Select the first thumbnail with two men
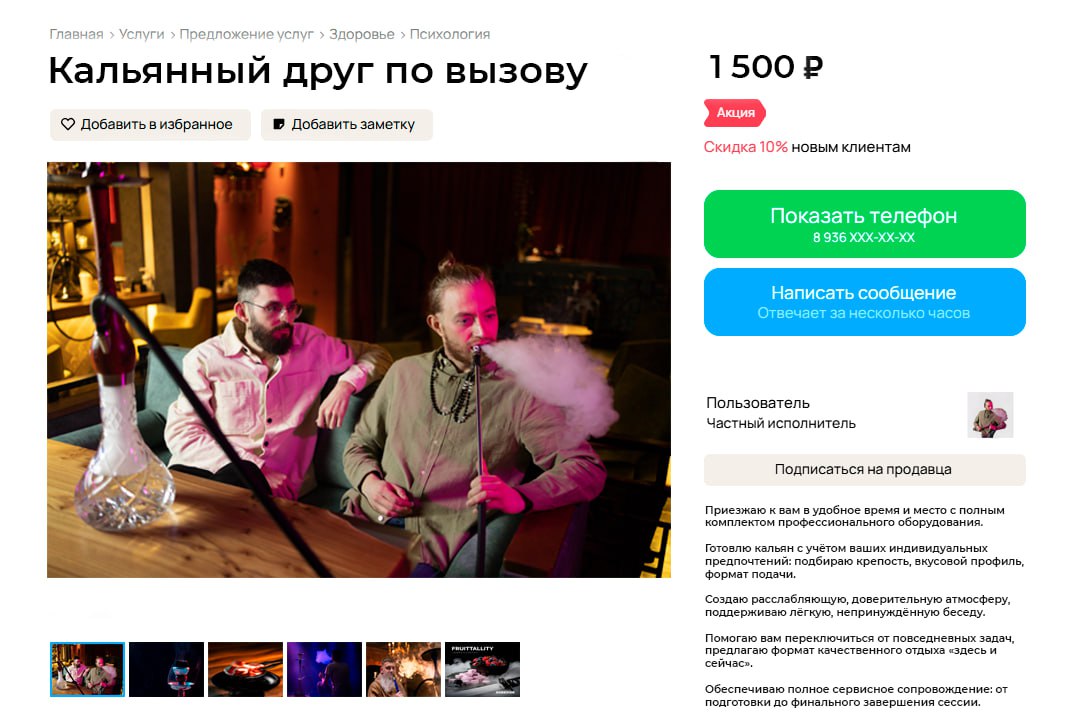This screenshot has width=1070, height=713. pyautogui.click(x=87, y=669)
